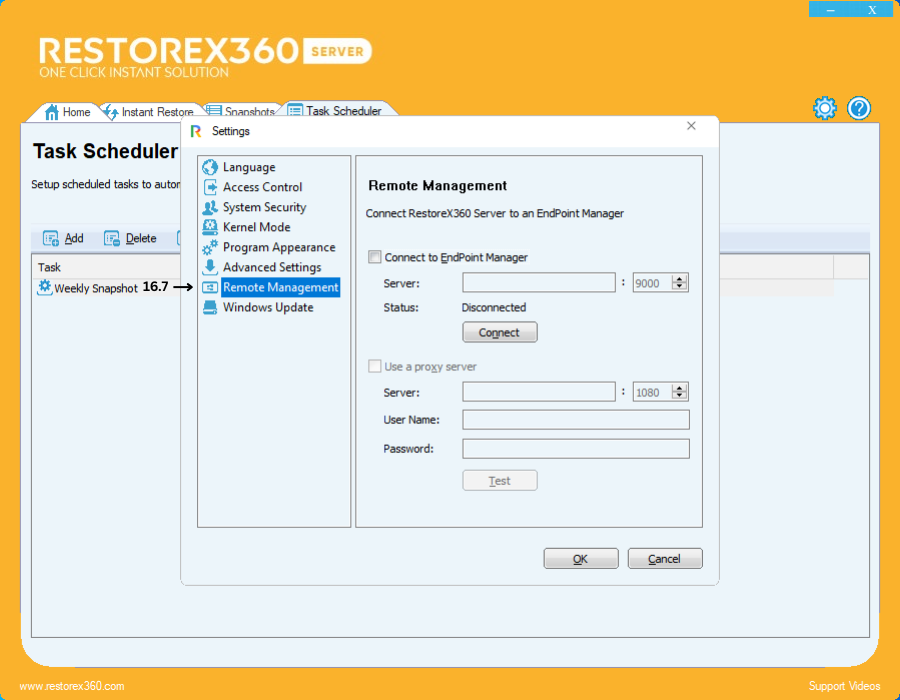Click the System Security users icon
Screen dimensions: 900x700
click(210, 207)
